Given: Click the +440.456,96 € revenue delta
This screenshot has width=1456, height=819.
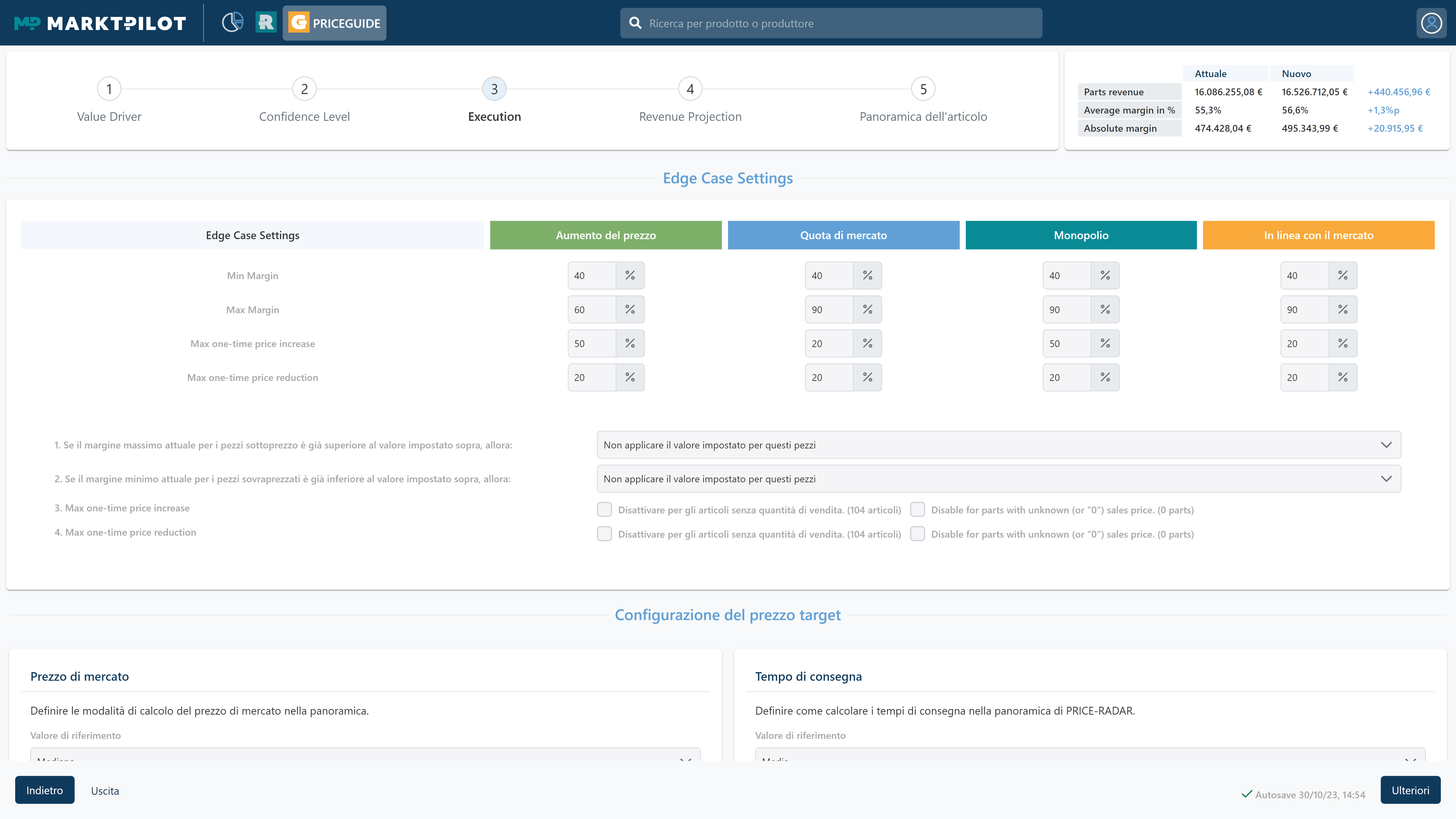Looking at the screenshot, I should point(1398,92).
